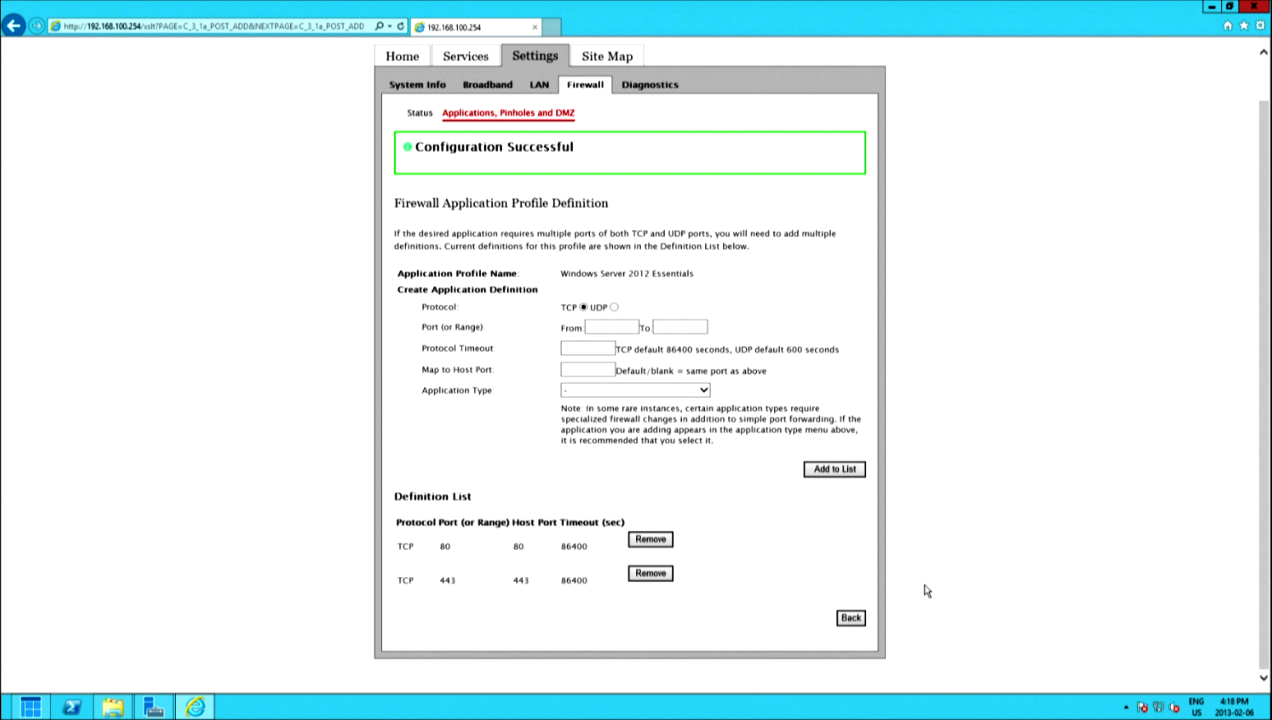This screenshot has width=1272, height=720.
Task: Click the Back button
Action: click(851, 618)
